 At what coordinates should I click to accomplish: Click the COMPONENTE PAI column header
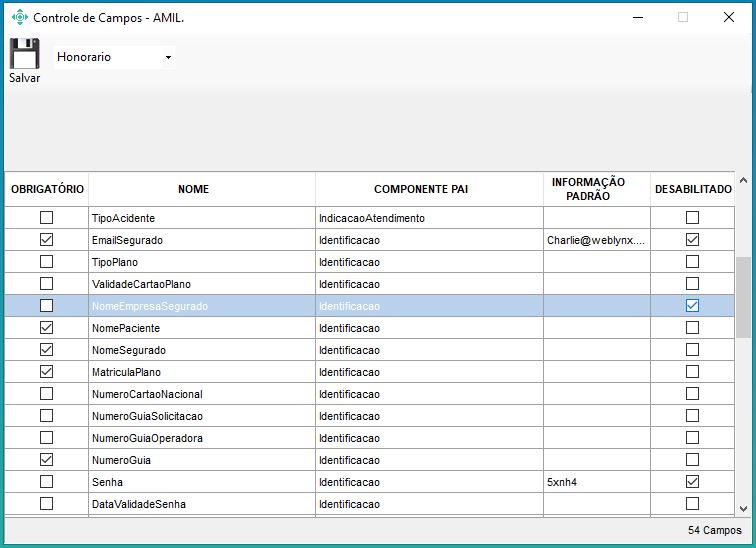click(421, 189)
